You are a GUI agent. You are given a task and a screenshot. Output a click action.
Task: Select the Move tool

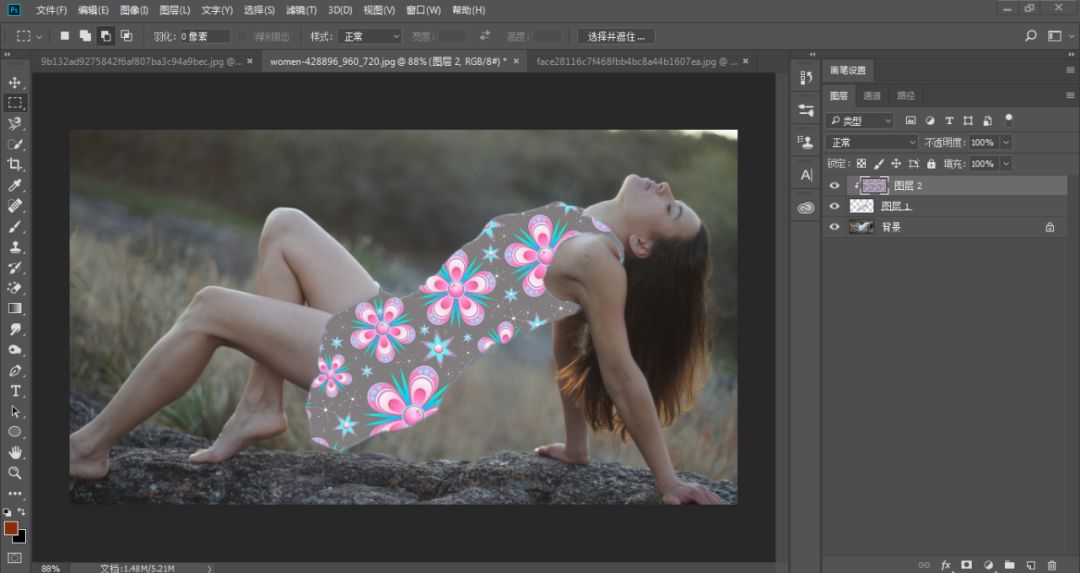click(14, 83)
